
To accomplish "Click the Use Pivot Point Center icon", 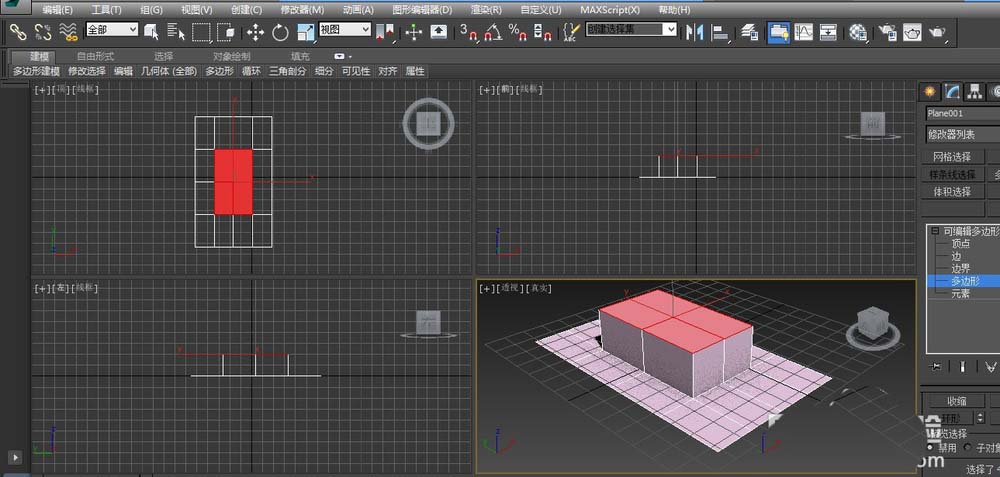I will [x=385, y=32].
